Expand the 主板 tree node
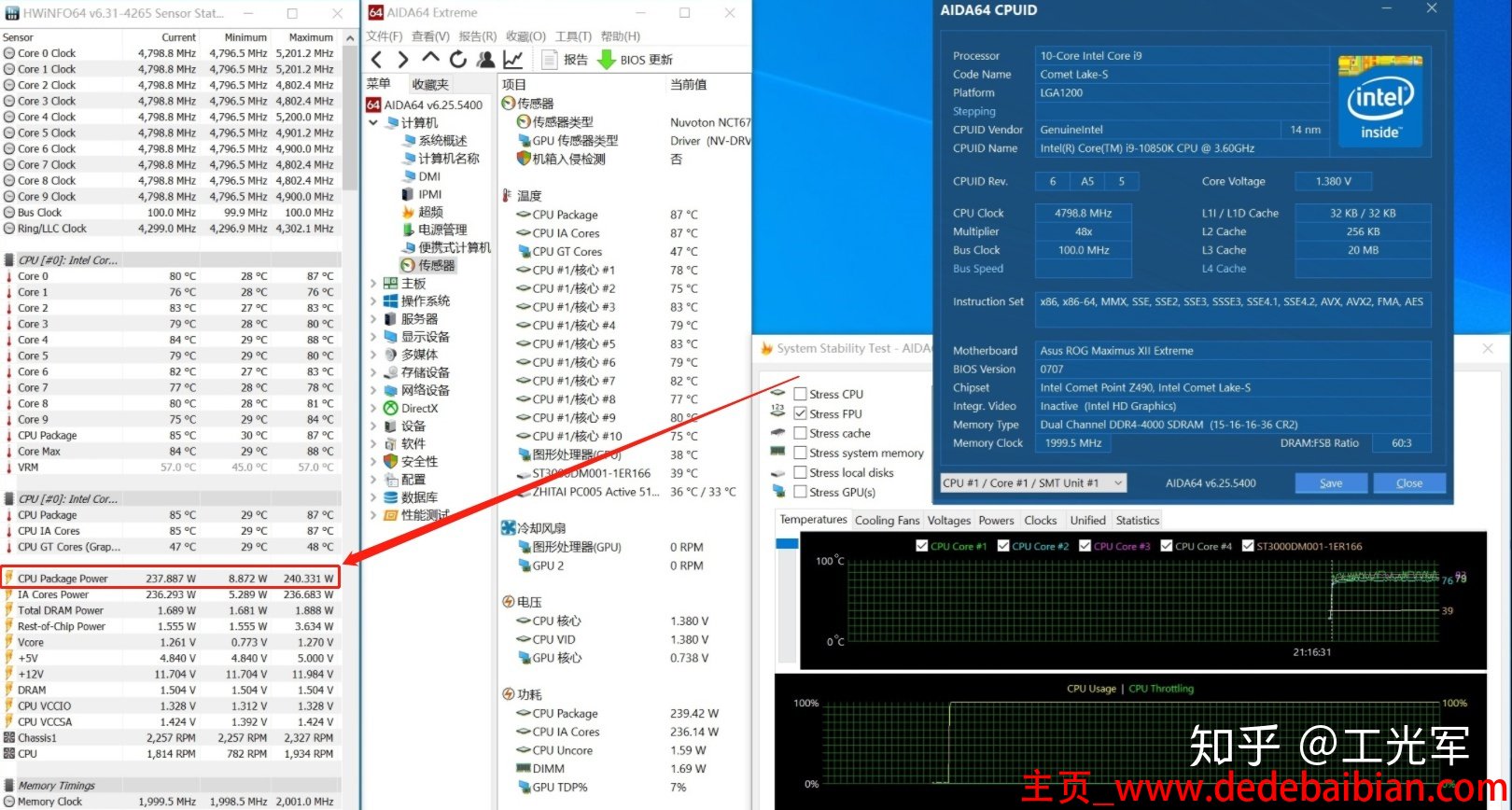Screen dimensions: 1512x810 tap(373, 283)
